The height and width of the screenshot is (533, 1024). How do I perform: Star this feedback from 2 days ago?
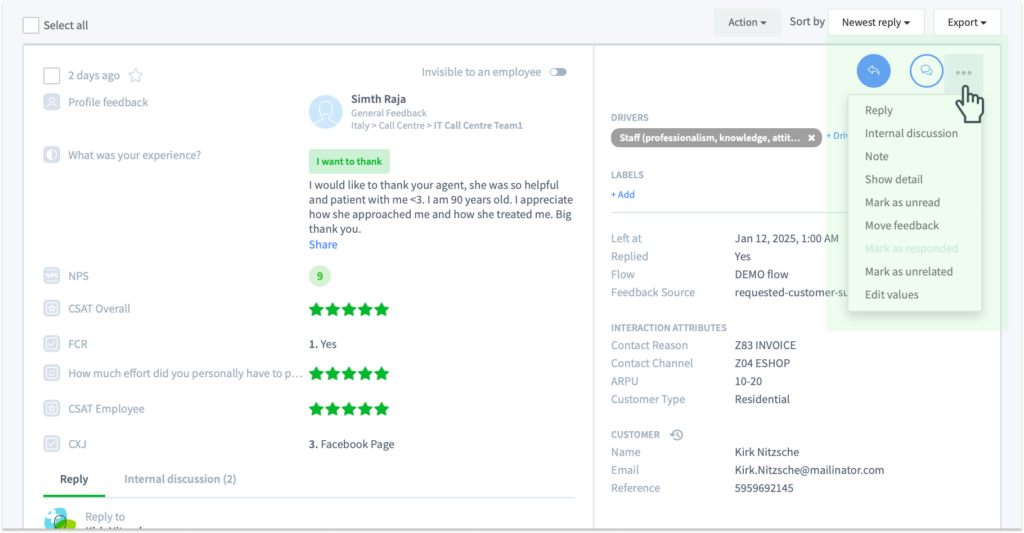[135, 76]
